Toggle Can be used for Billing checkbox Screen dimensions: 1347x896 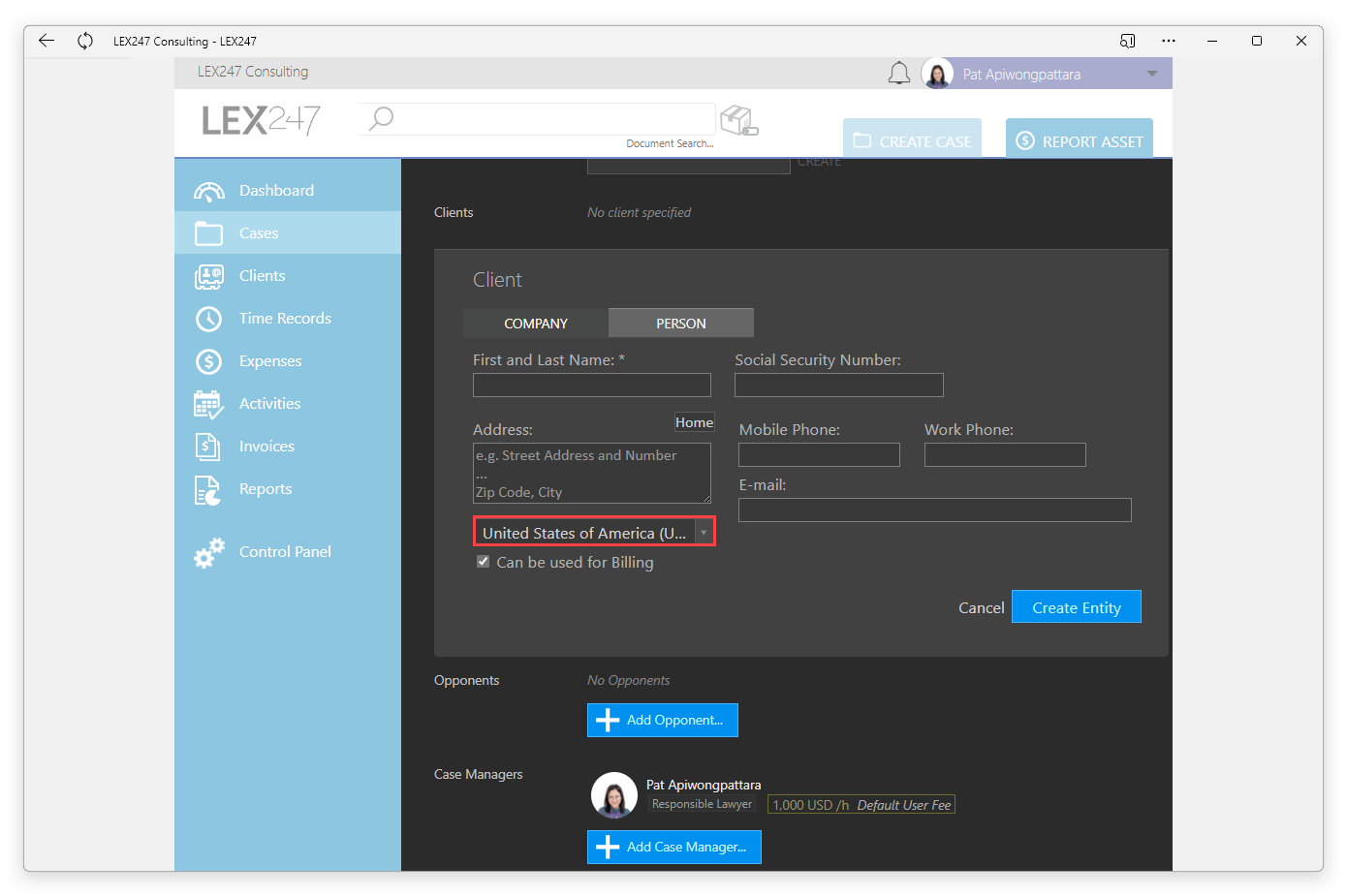coord(483,562)
